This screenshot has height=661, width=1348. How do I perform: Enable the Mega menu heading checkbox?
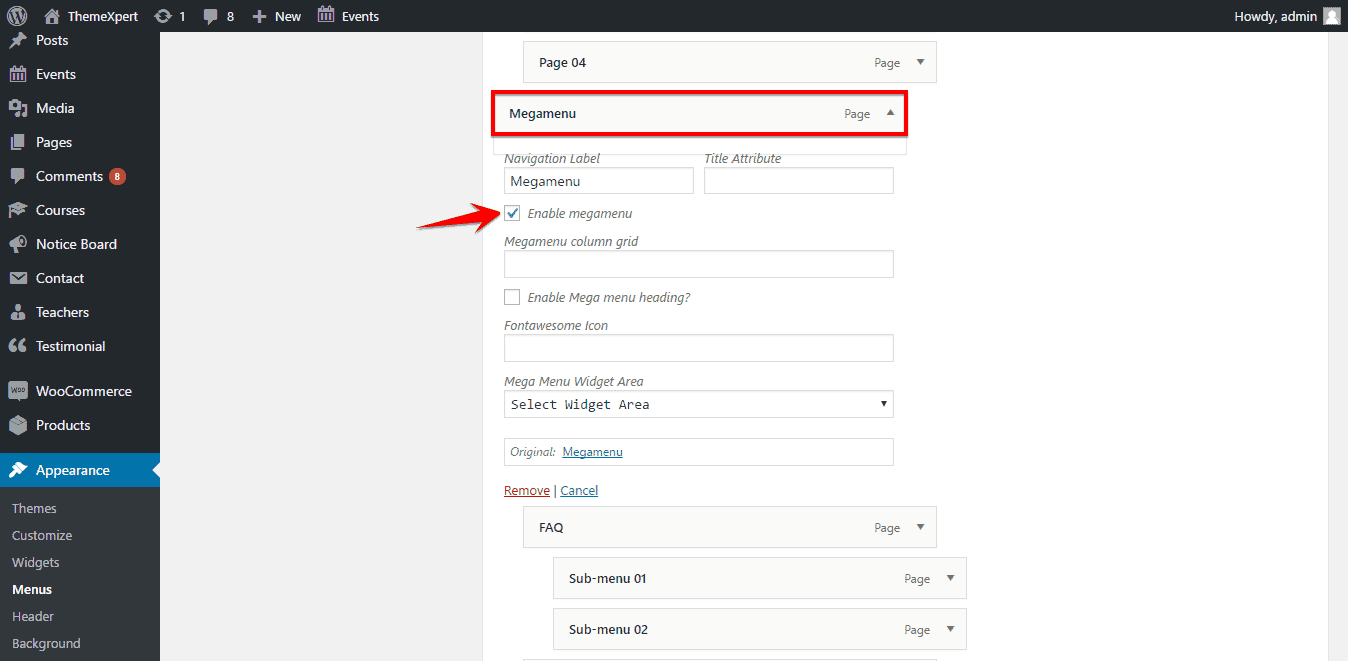pos(512,297)
